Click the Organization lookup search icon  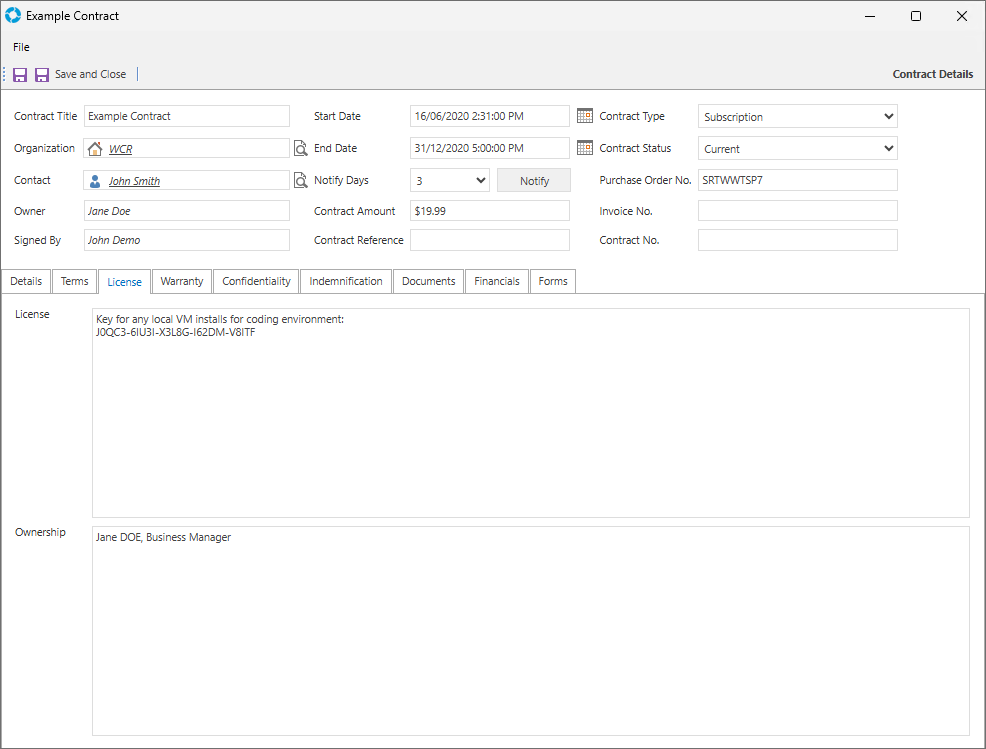click(x=300, y=149)
